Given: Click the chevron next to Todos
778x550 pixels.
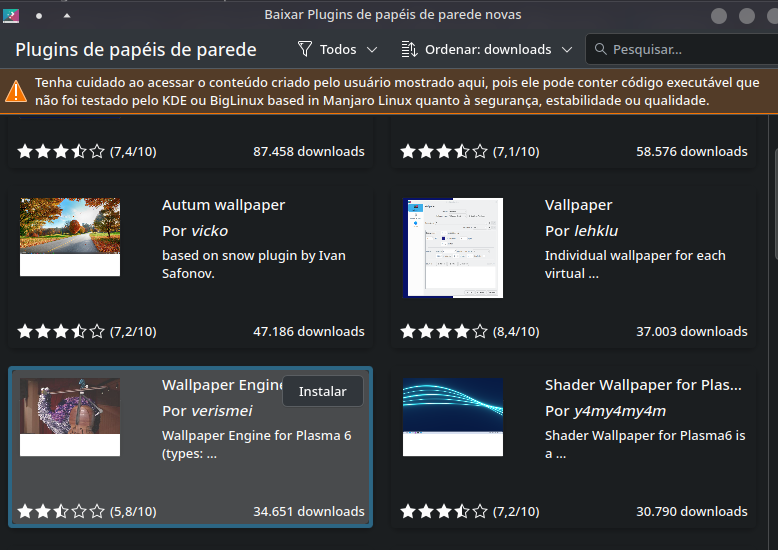Looking at the screenshot, I should [x=372, y=49].
